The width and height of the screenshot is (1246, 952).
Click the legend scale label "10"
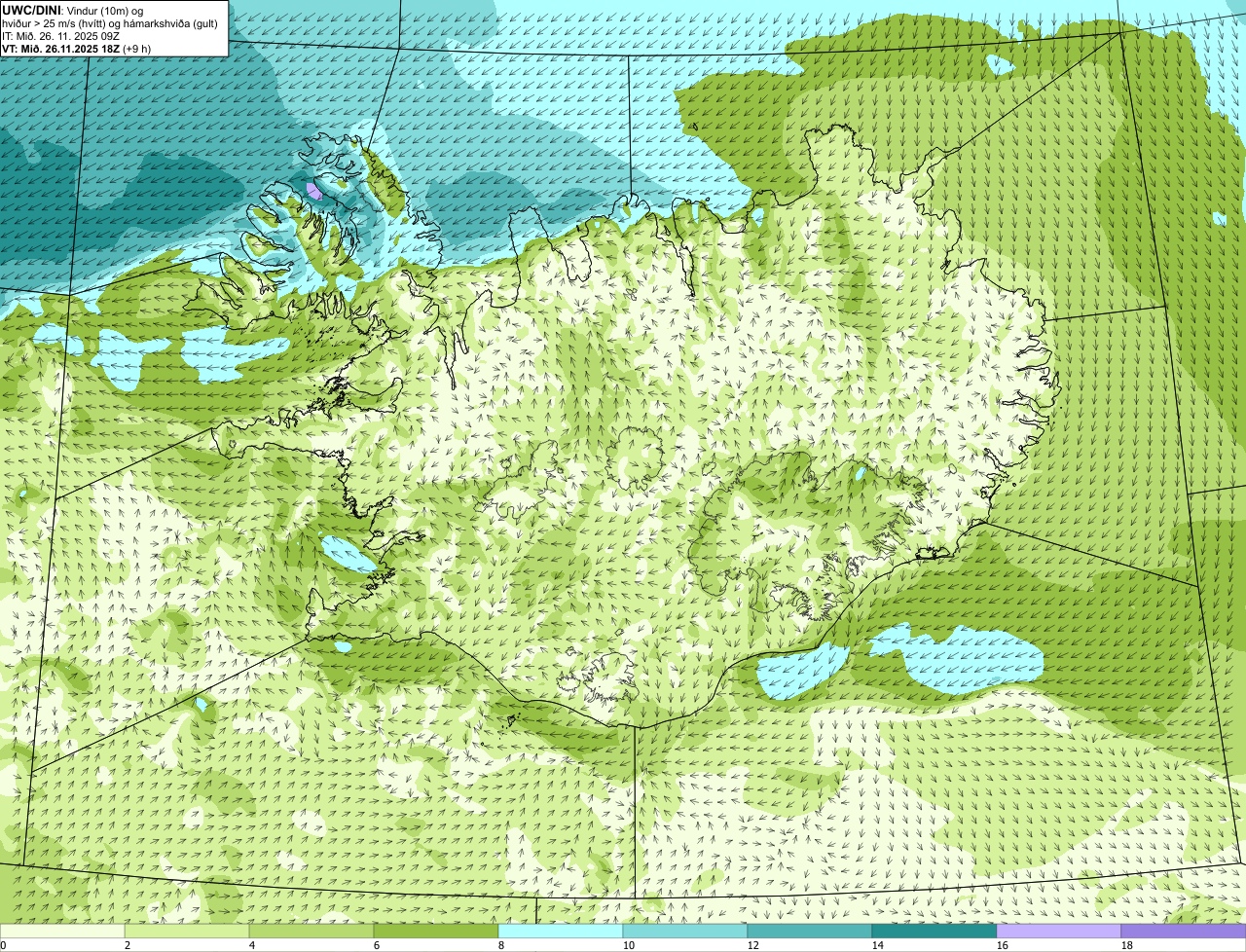pyautogui.click(x=629, y=945)
